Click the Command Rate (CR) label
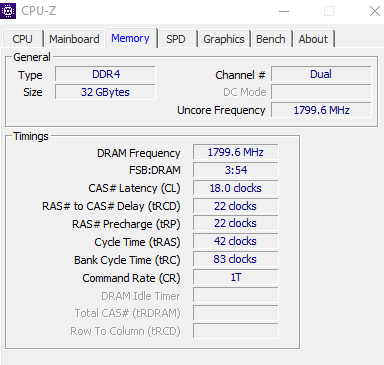 tap(131, 278)
